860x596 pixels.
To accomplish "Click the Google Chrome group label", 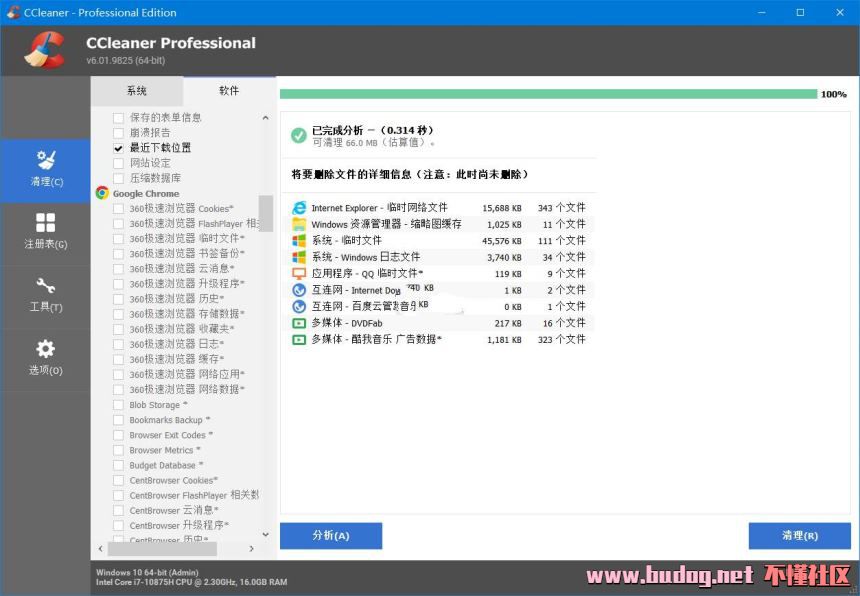I will point(146,194).
